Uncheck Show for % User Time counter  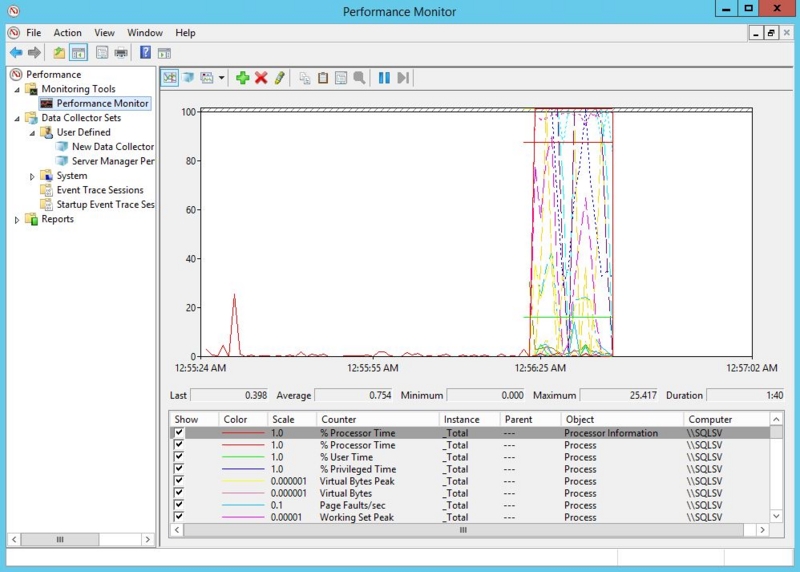click(x=180, y=457)
